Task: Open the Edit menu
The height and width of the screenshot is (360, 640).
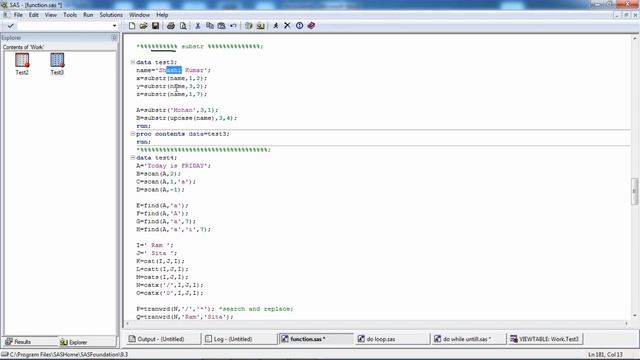Action: (x=33, y=15)
